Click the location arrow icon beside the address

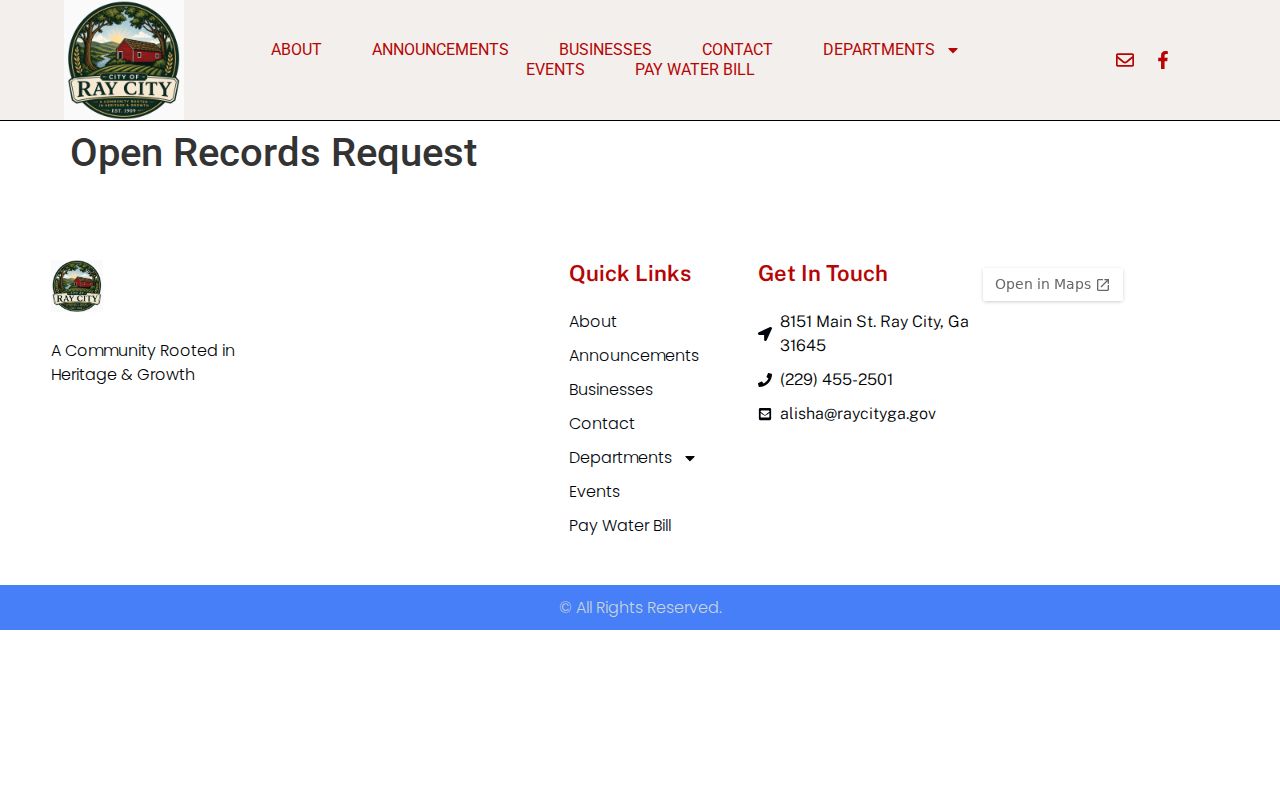coord(765,334)
